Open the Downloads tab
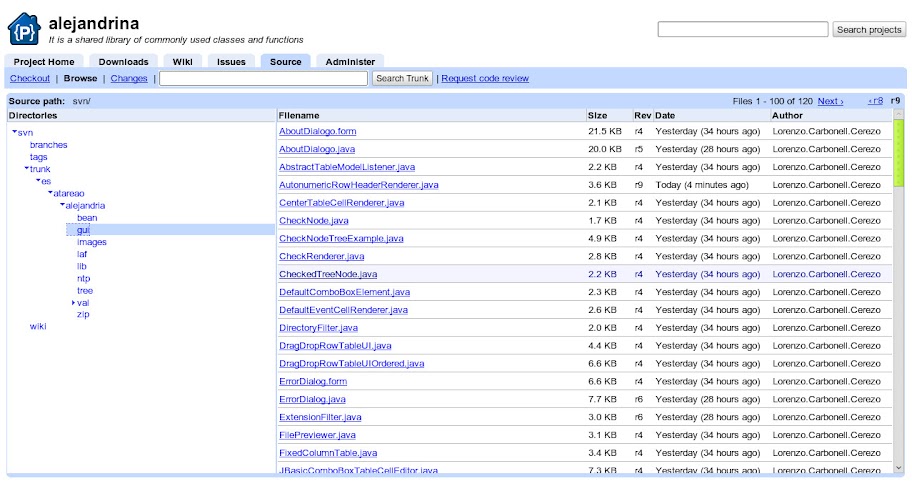 point(123,62)
